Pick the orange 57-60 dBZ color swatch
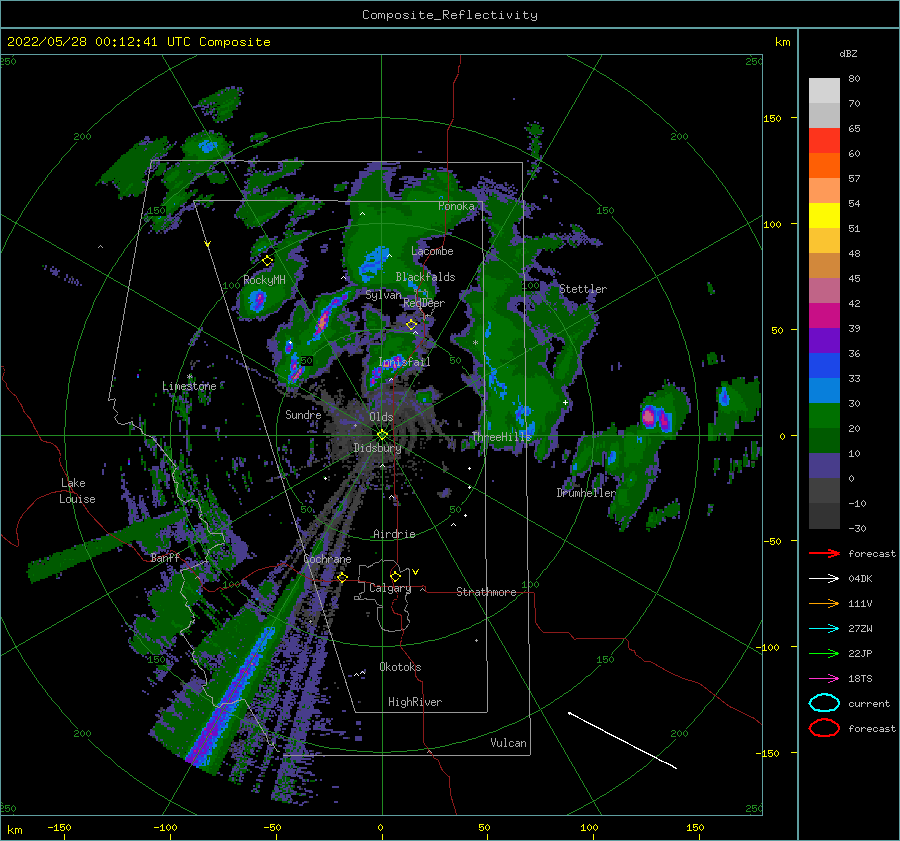This screenshot has width=900, height=841. point(824,166)
